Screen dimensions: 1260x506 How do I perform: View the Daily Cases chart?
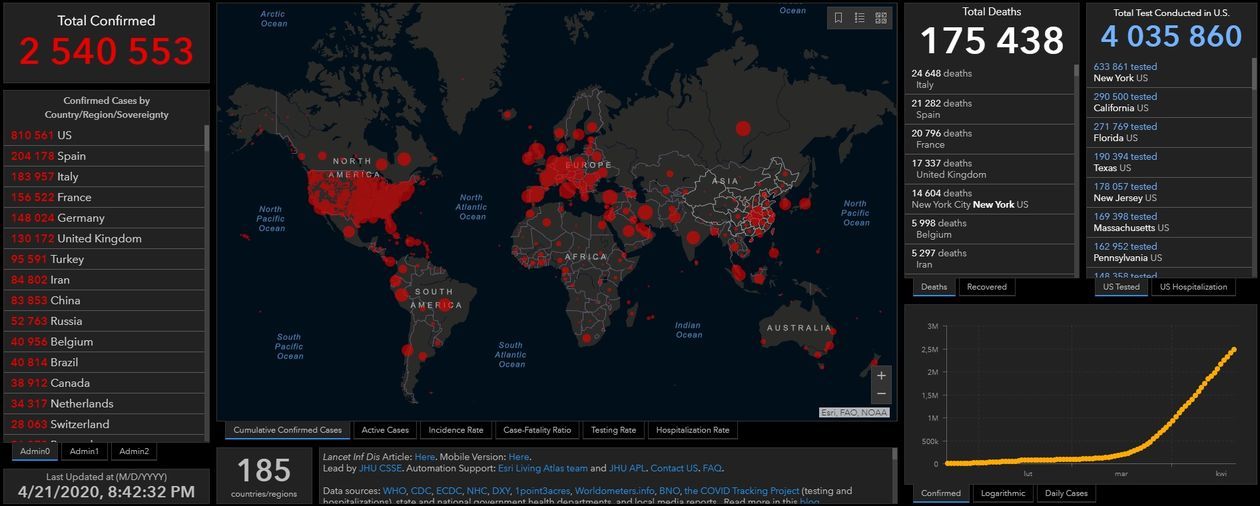click(x=1064, y=493)
